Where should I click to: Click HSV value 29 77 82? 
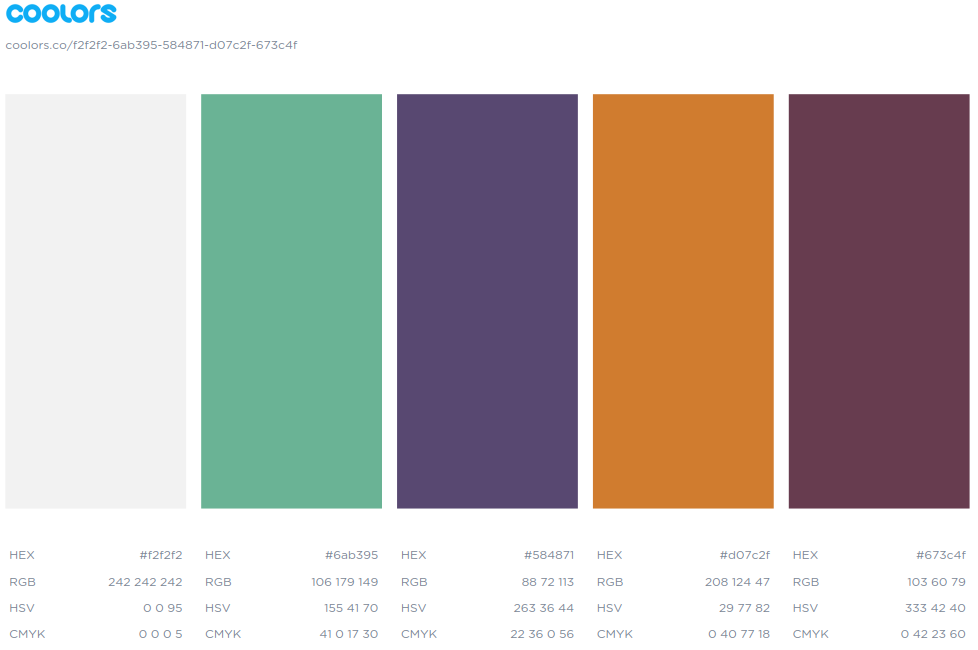point(745,608)
